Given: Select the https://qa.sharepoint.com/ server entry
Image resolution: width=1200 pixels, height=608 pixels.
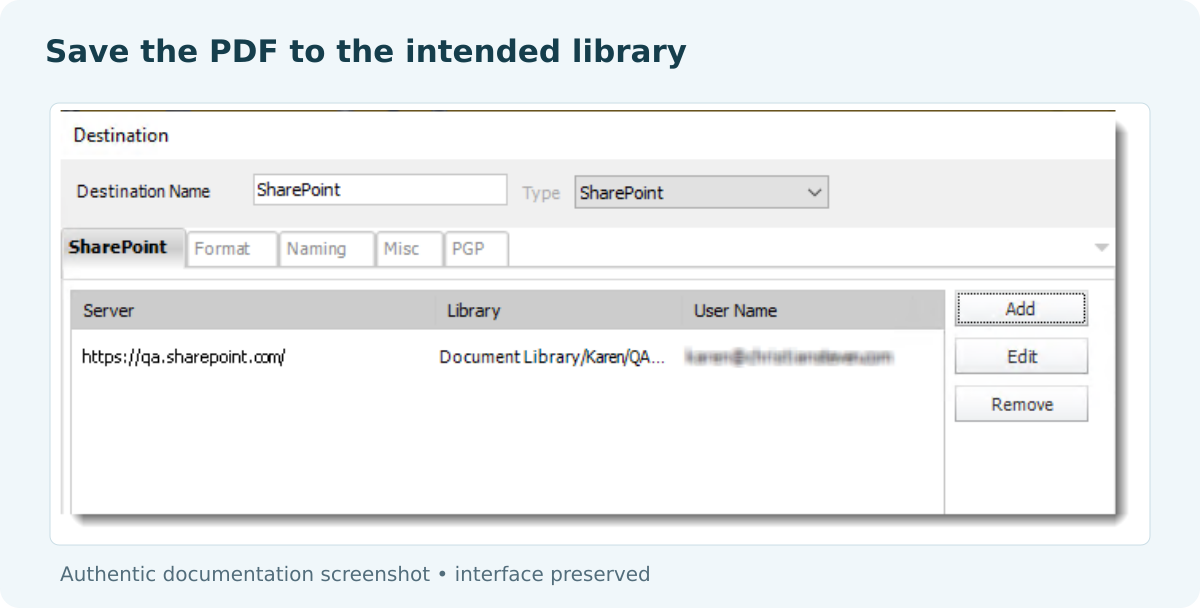Looking at the screenshot, I should pos(183,357).
